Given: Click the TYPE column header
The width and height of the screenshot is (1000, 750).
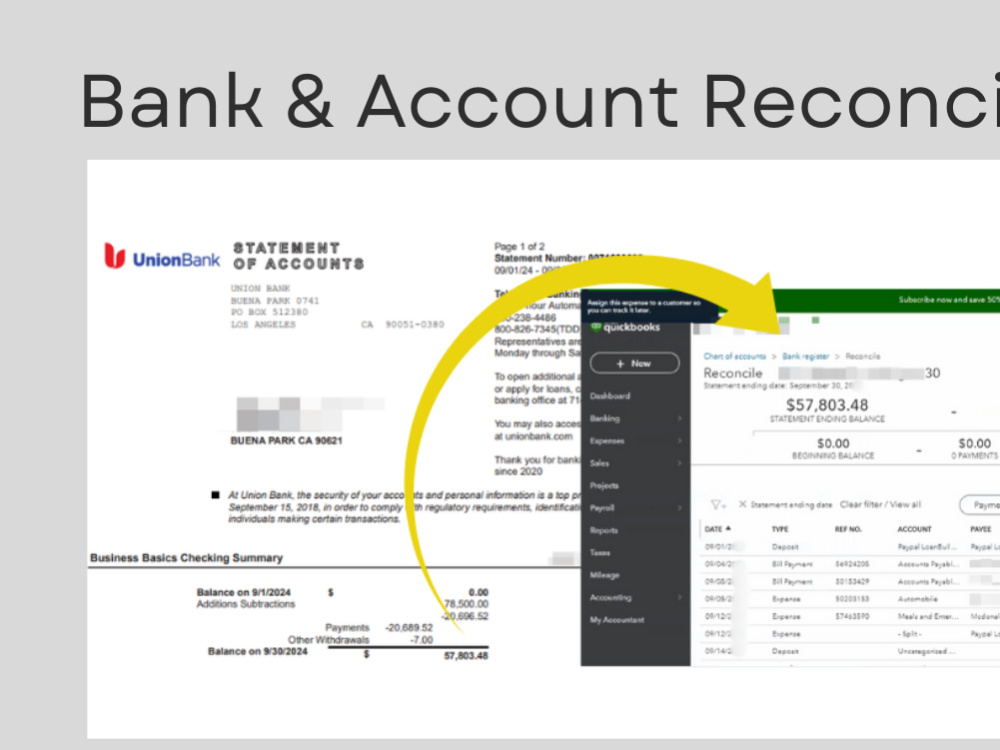Looking at the screenshot, I should tap(780, 529).
